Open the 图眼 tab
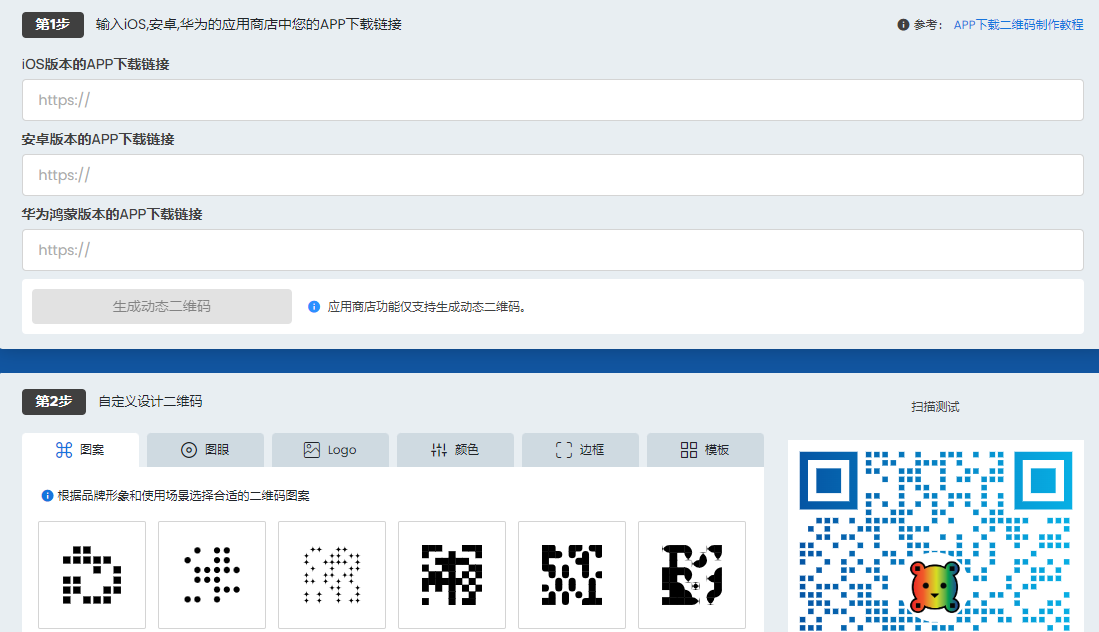Image resolution: width=1099 pixels, height=632 pixels. [205, 450]
